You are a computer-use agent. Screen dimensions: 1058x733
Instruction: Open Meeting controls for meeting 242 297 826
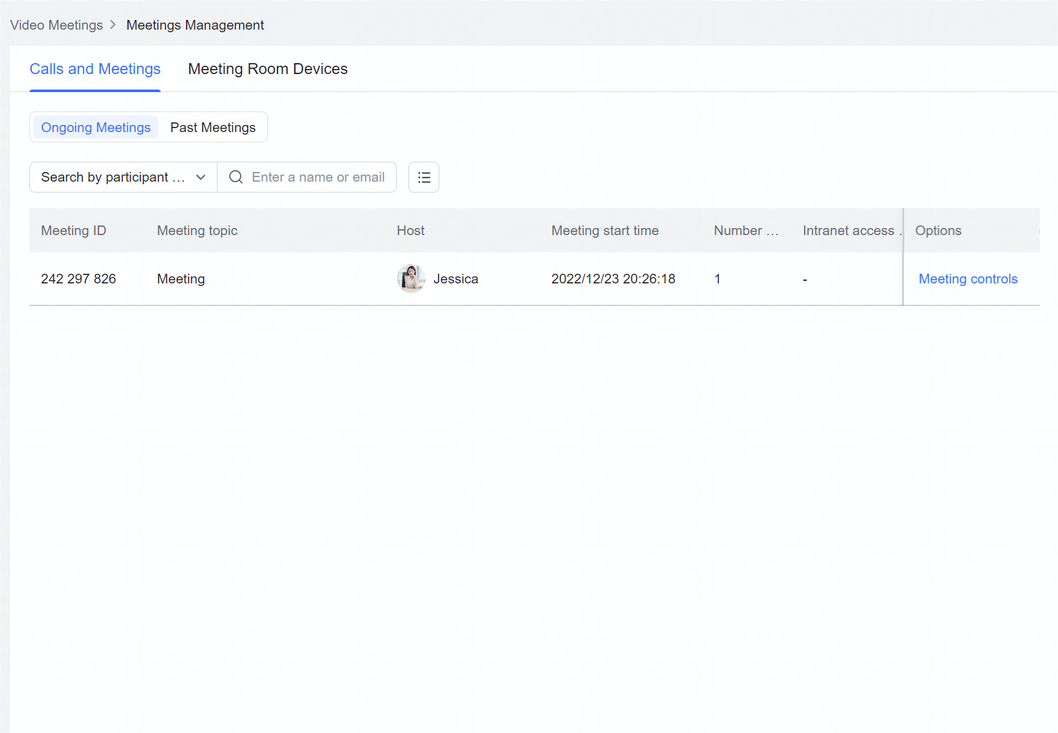pyautogui.click(x=968, y=279)
